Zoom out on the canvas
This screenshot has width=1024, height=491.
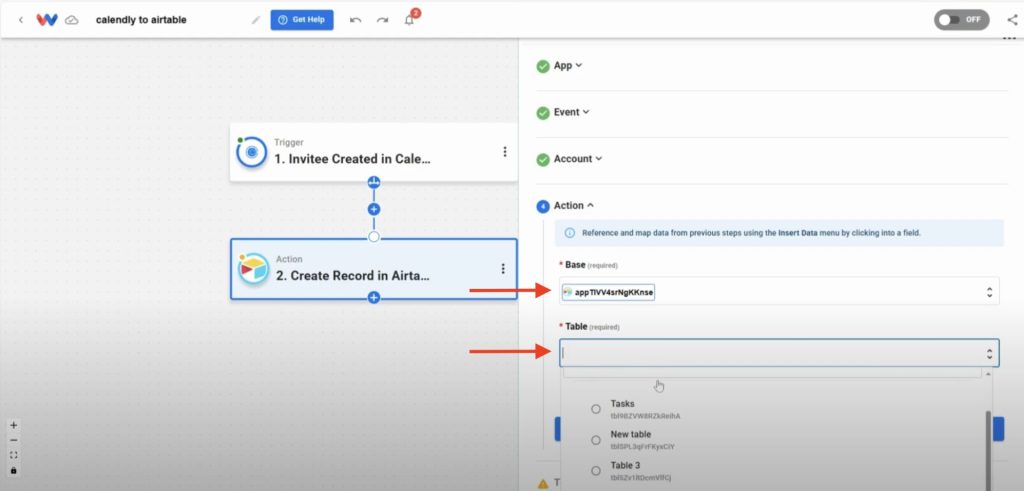[x=14, y=440]
